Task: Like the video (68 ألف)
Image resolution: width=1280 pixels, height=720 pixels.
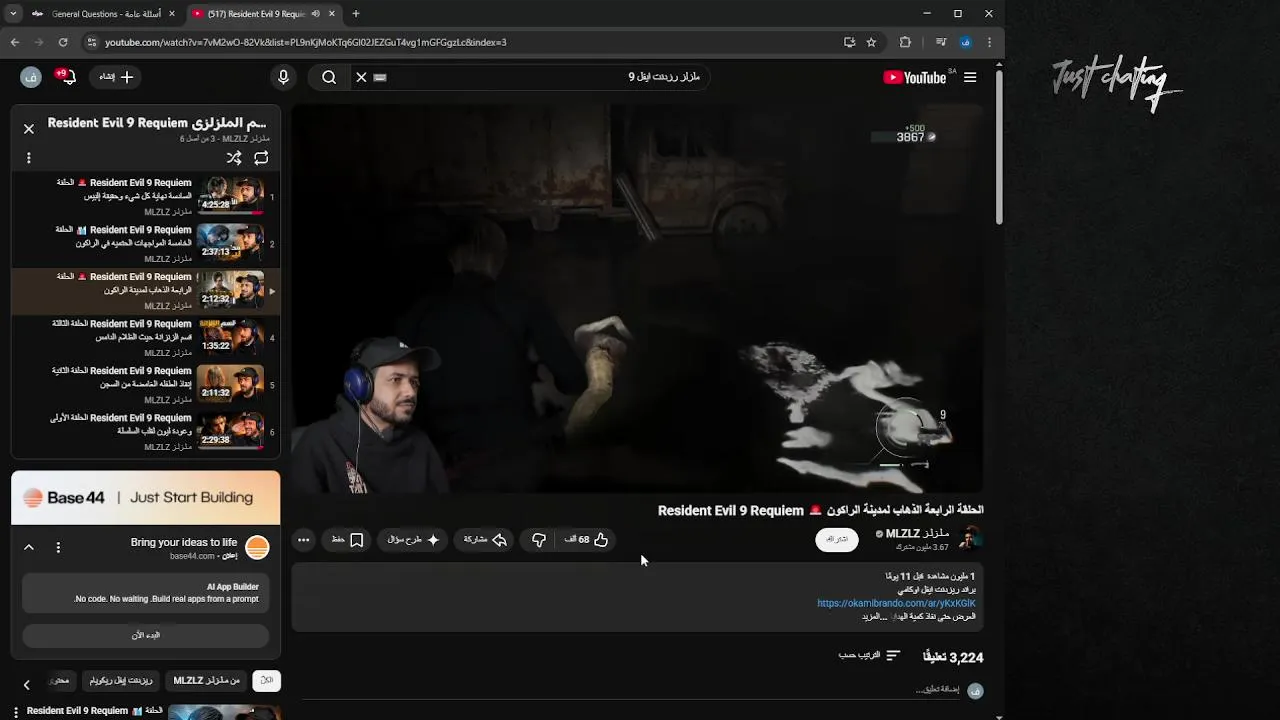Action: click(586, 540)
